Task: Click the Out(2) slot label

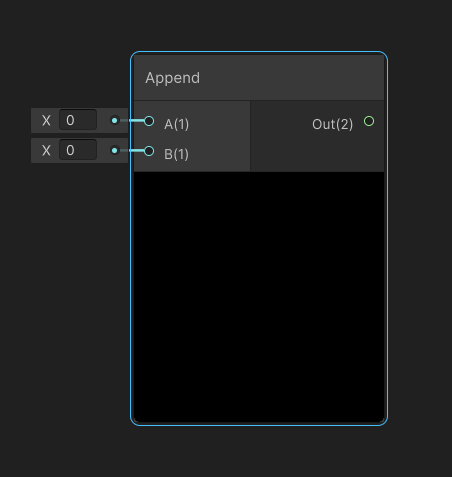Action: pyautogui.click(x=332, y=124)
